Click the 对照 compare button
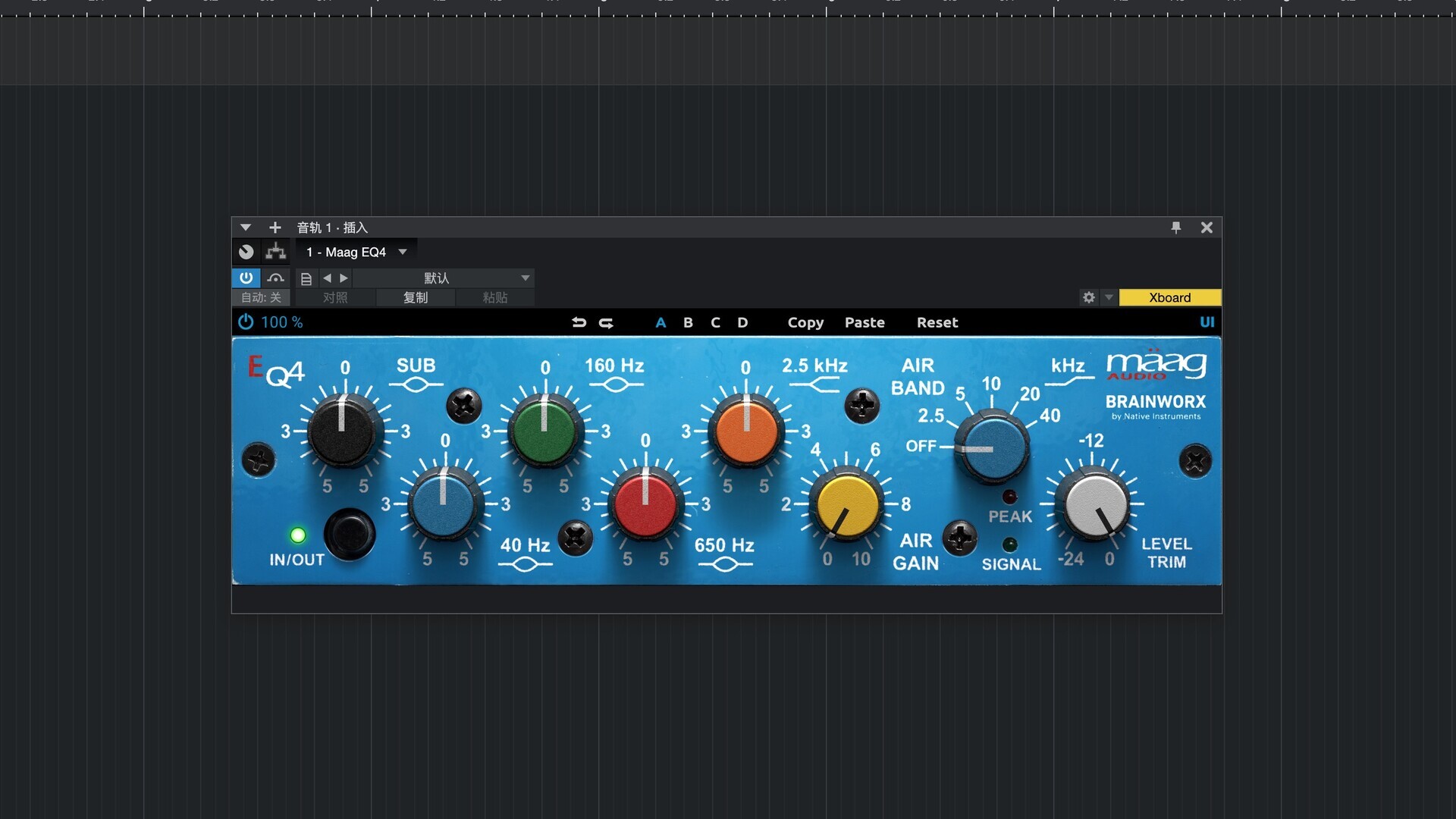This screenshot has width=1456, height=819. tap(335, 297)
